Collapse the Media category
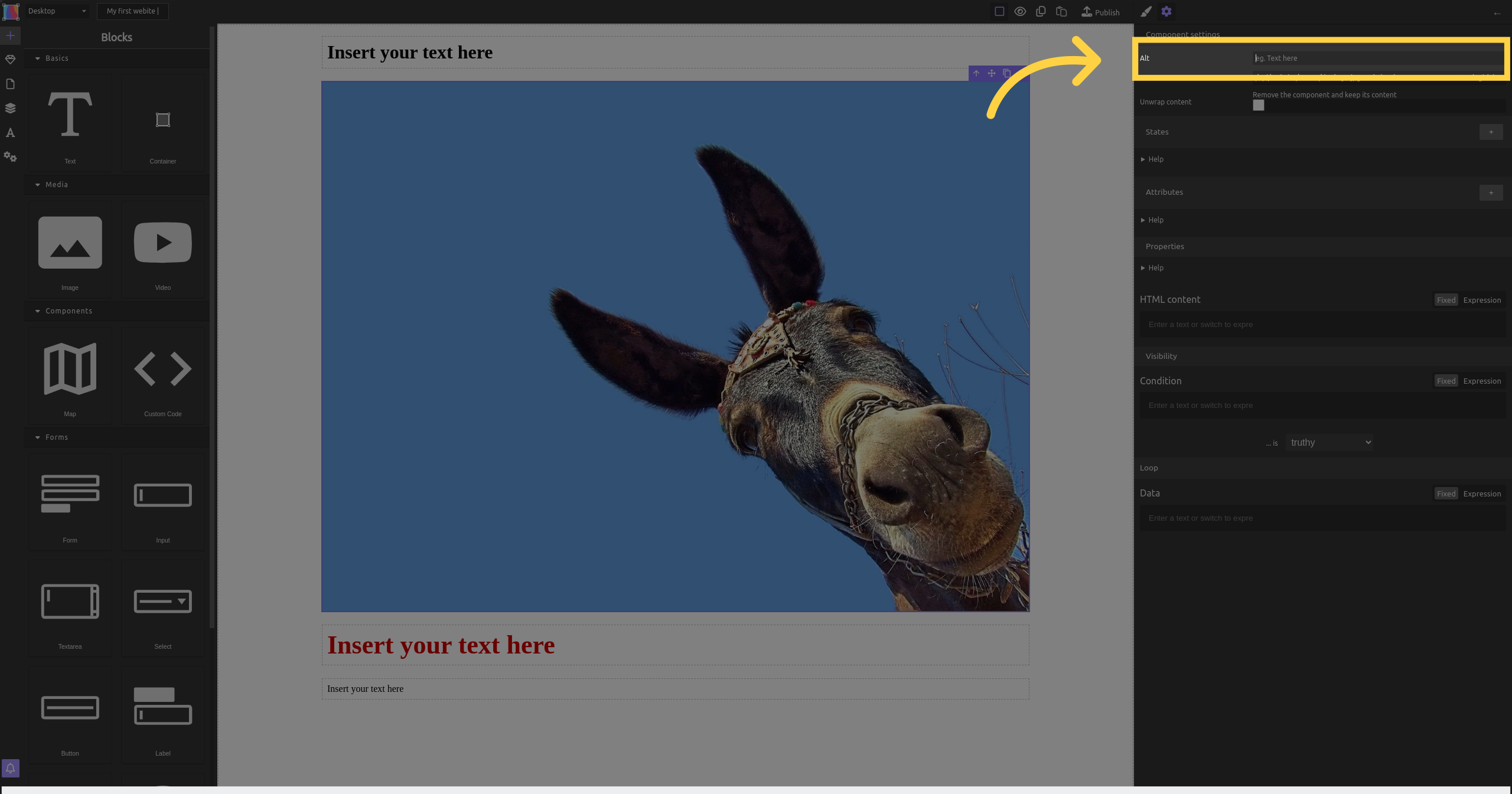This screenshot has height=794, width=1512. click(116, 185)
